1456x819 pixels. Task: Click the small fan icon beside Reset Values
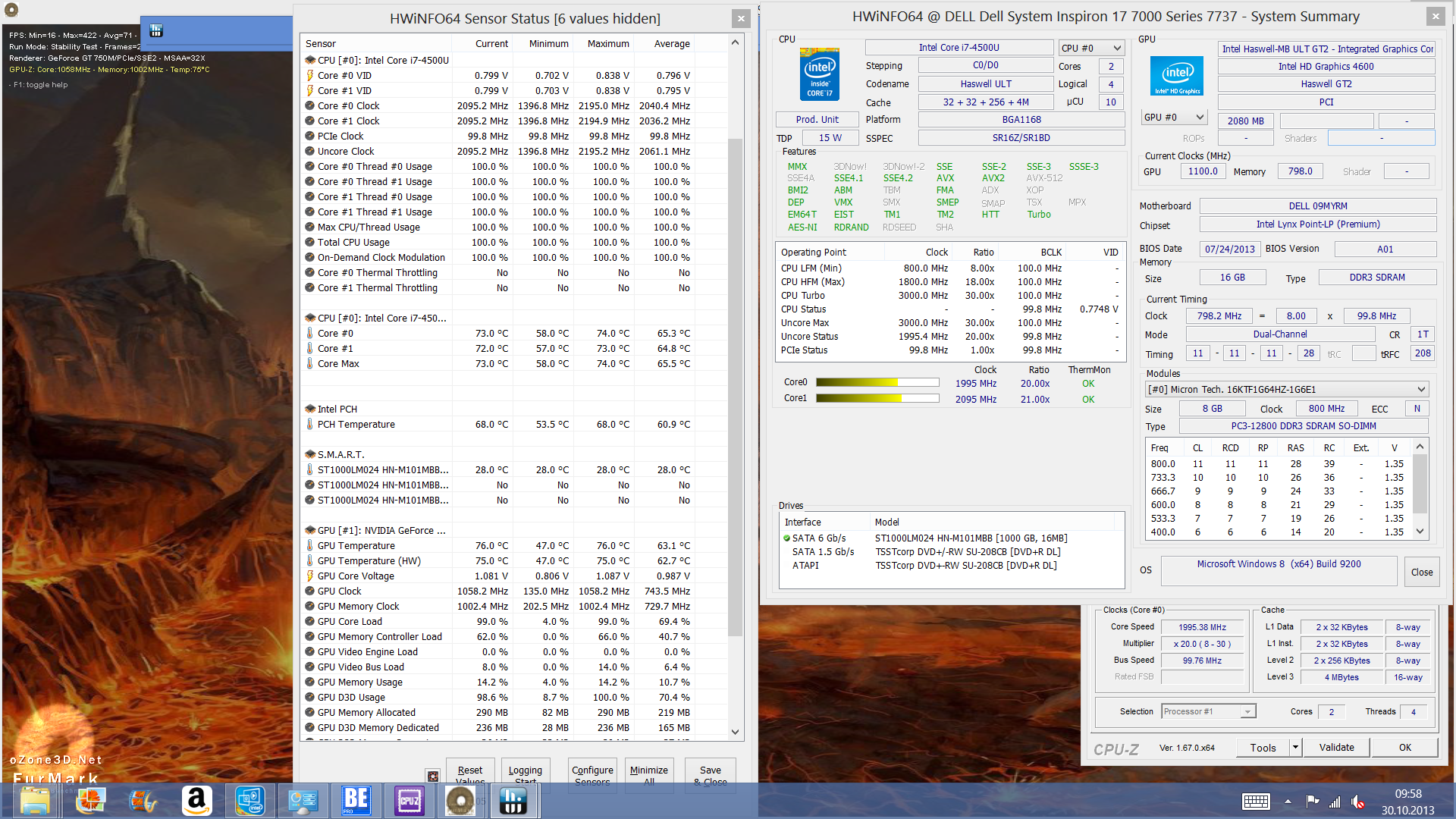point(433,776)
